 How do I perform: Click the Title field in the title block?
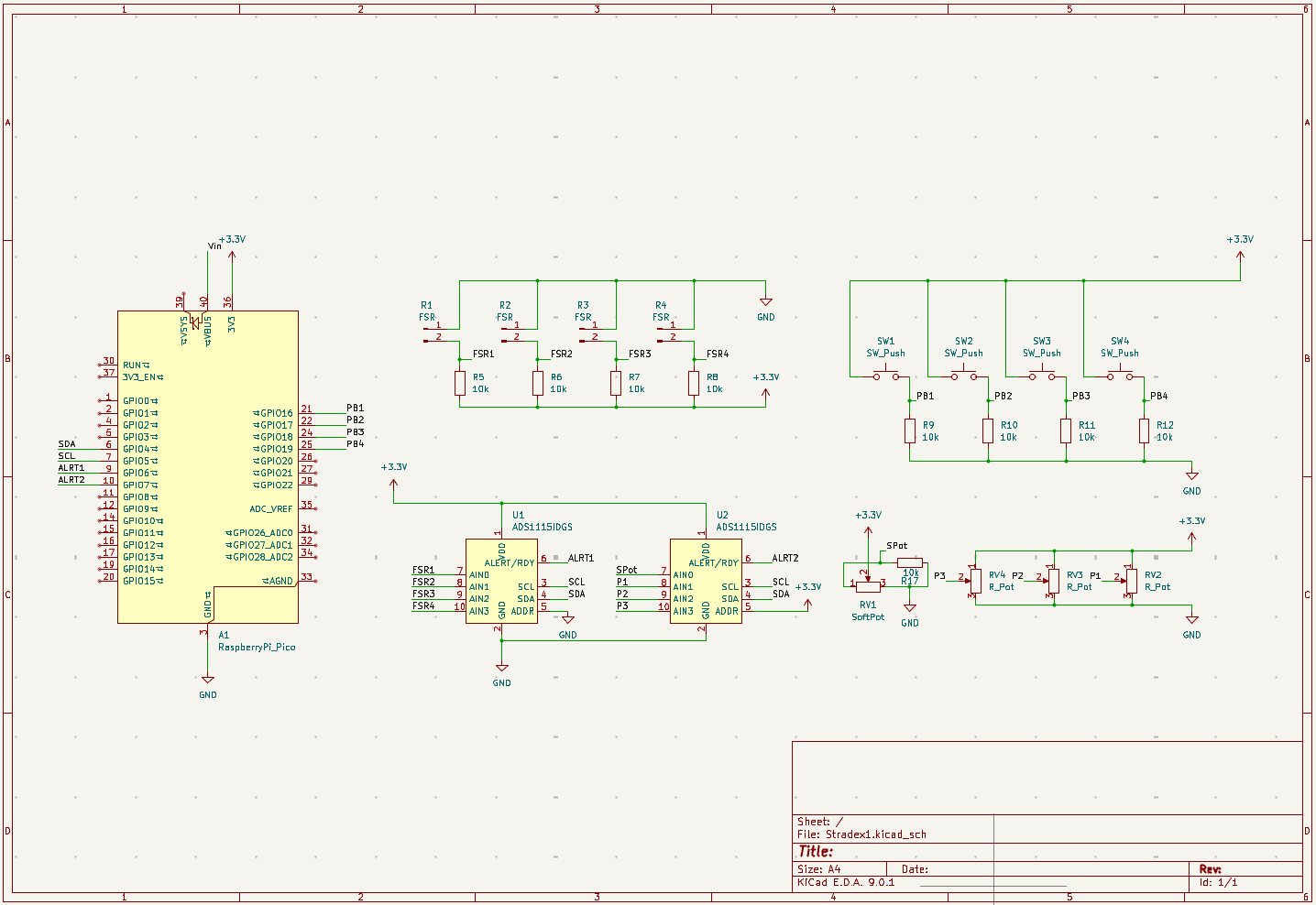point(816,852)
